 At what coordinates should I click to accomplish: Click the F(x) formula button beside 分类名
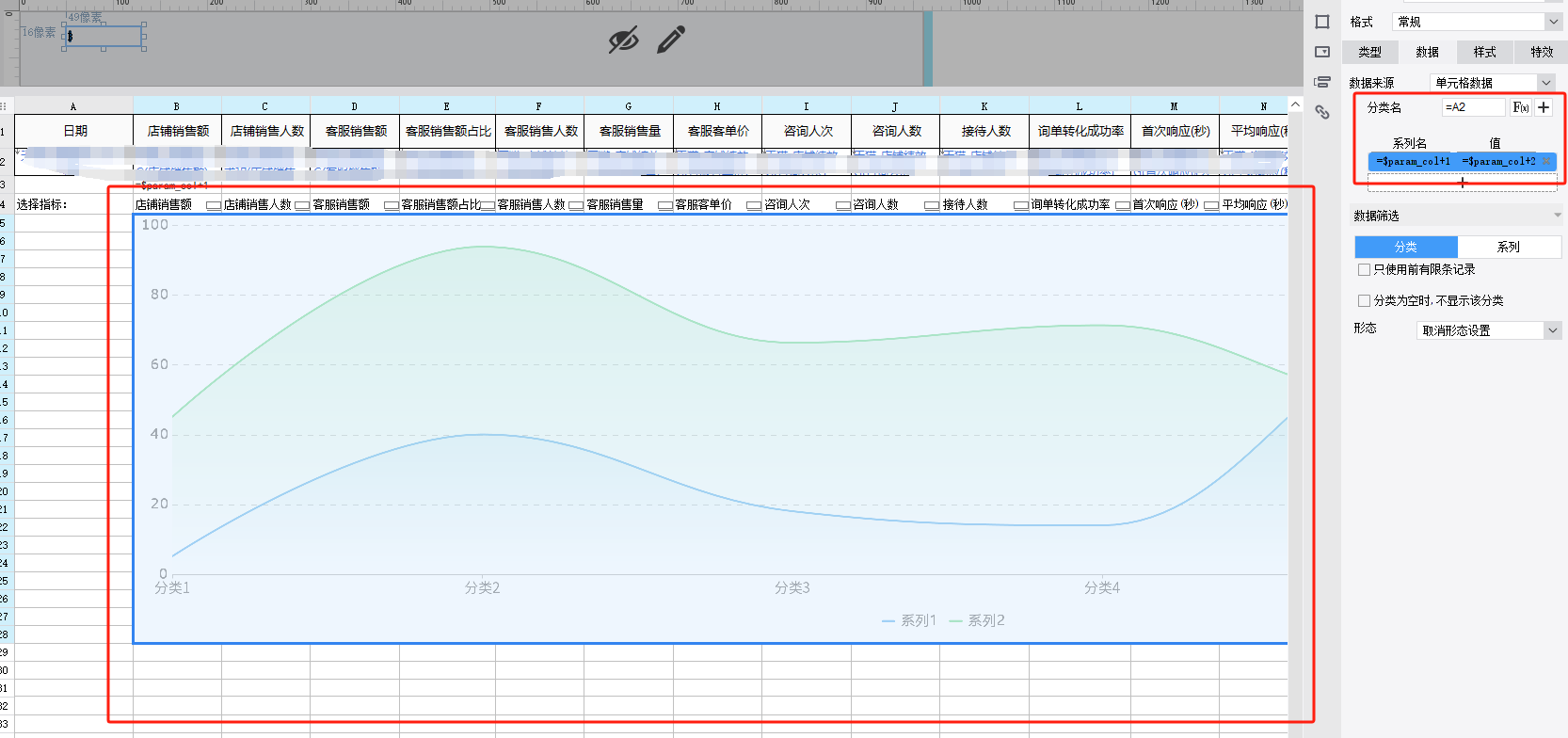pos(1520,107)
